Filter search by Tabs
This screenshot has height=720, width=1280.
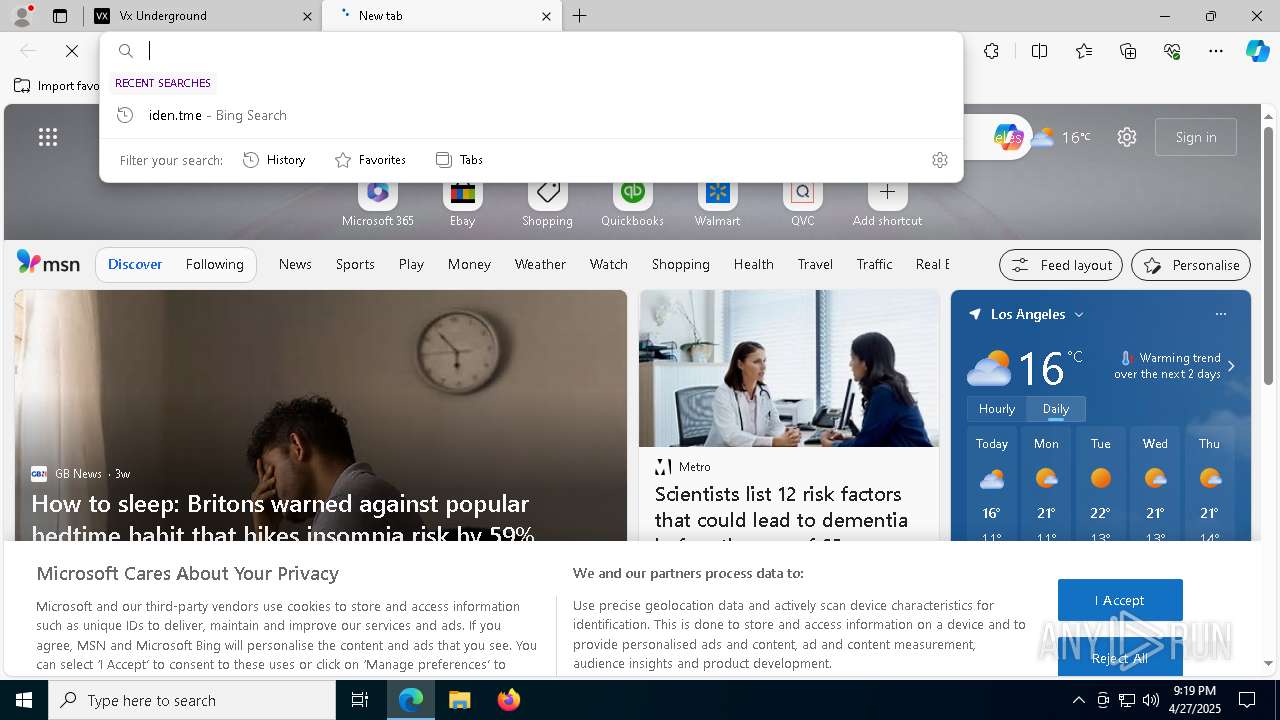pyautogui.click(x=459, y=160)
